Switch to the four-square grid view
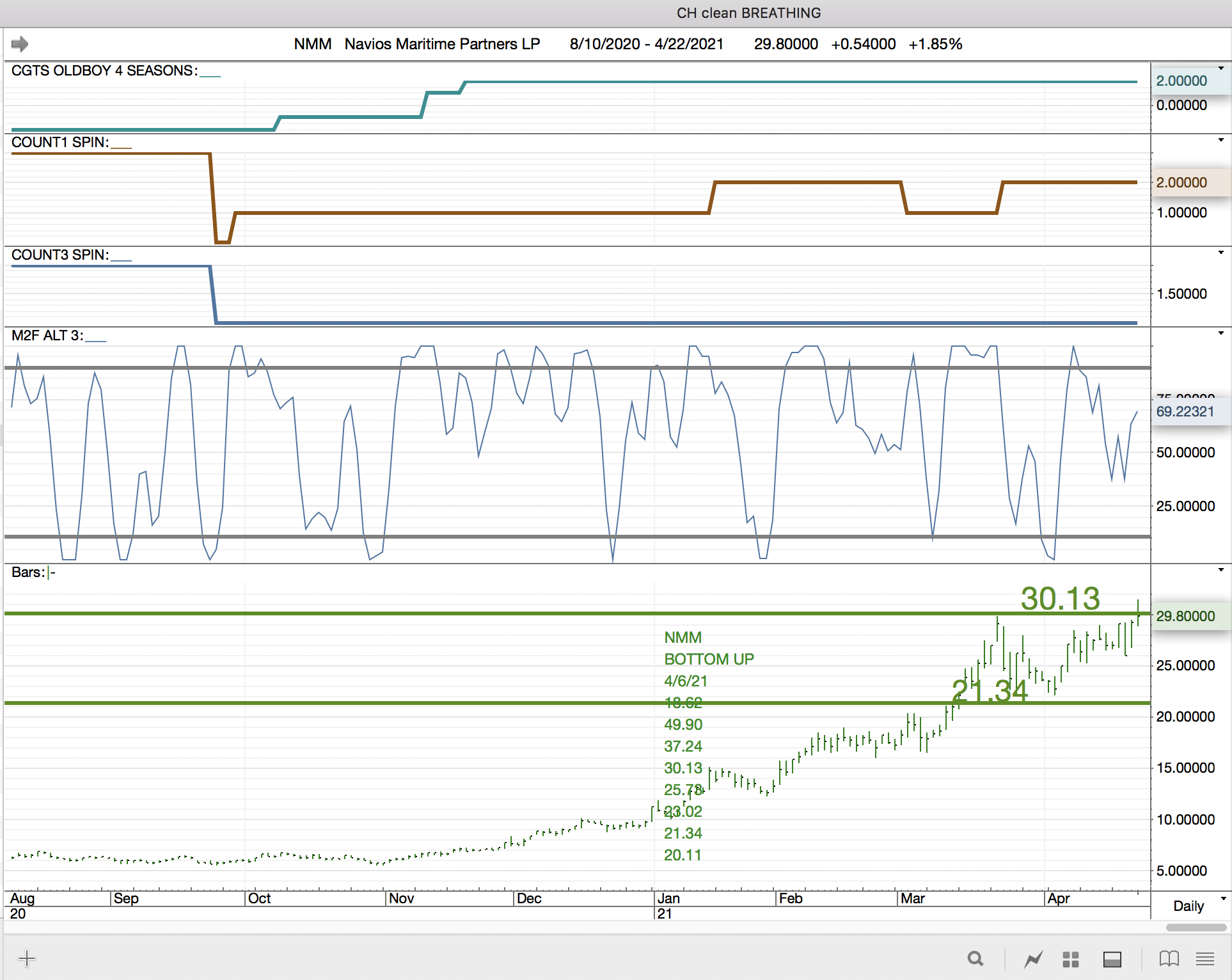1232x980 pixels. pyautogui.click(x=1071, y=959)
